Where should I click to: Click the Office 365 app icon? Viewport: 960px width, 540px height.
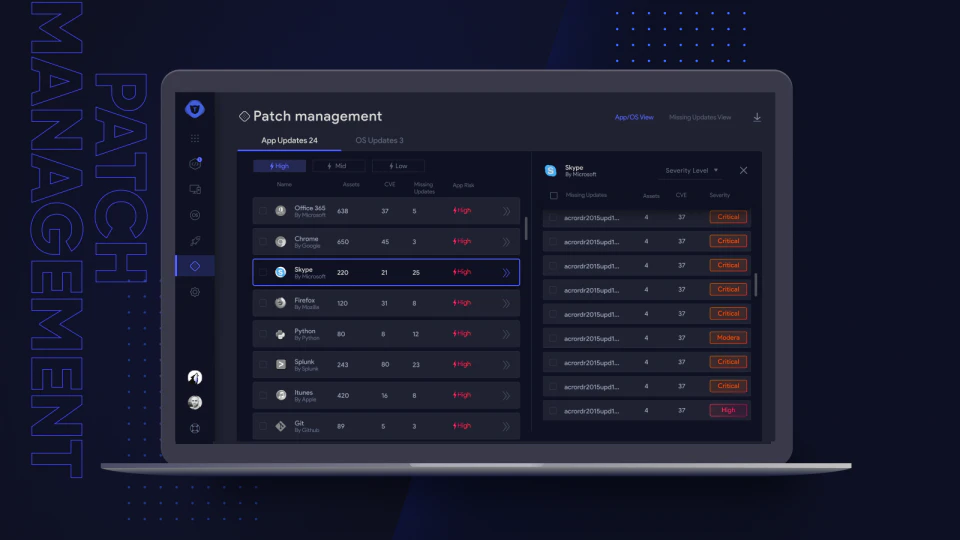(280, 211)
